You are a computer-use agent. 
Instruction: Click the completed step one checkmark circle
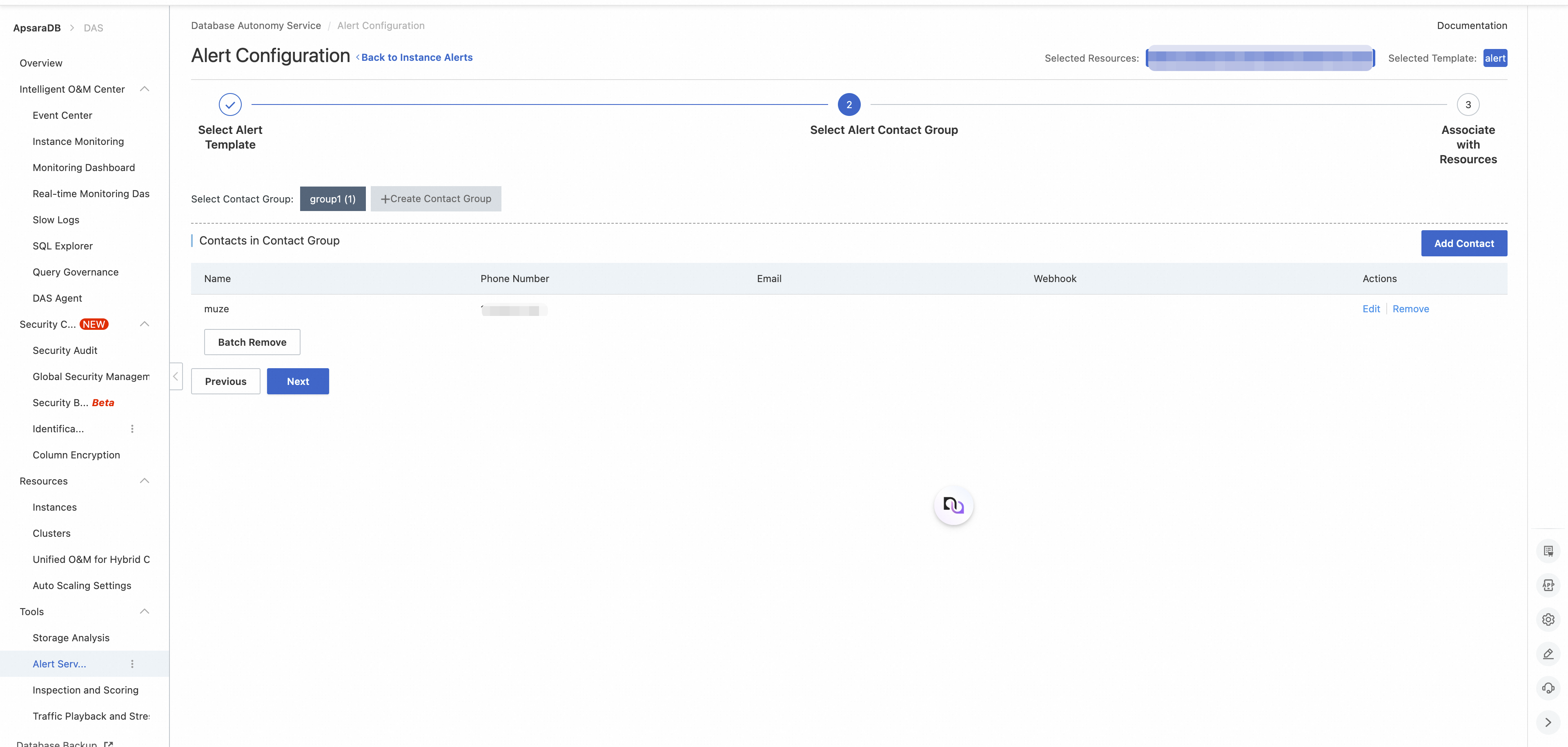click(x=230, y=104)
